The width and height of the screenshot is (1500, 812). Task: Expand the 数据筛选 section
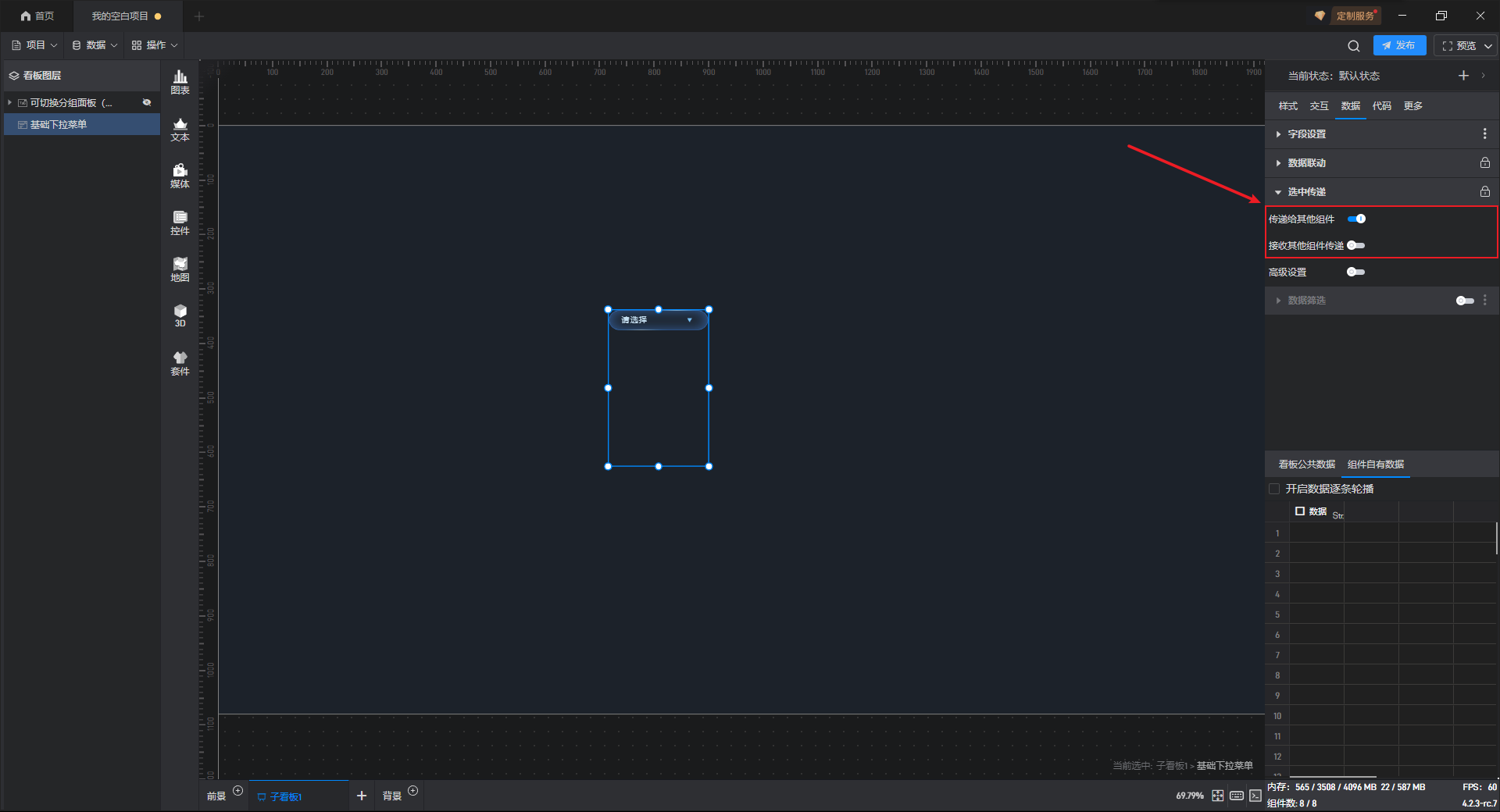click(x=1278, y=301)
